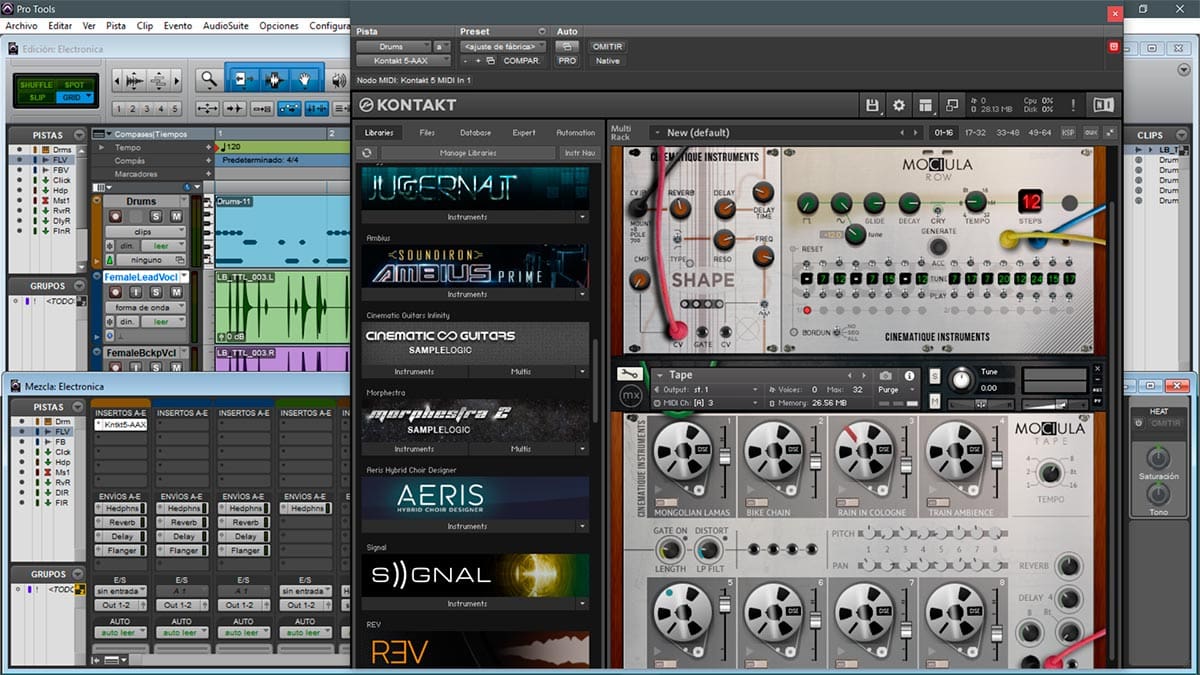Click the KSP button in Multi Rack
Screen dimensions: 1200x675
[x=1068, y=132]
